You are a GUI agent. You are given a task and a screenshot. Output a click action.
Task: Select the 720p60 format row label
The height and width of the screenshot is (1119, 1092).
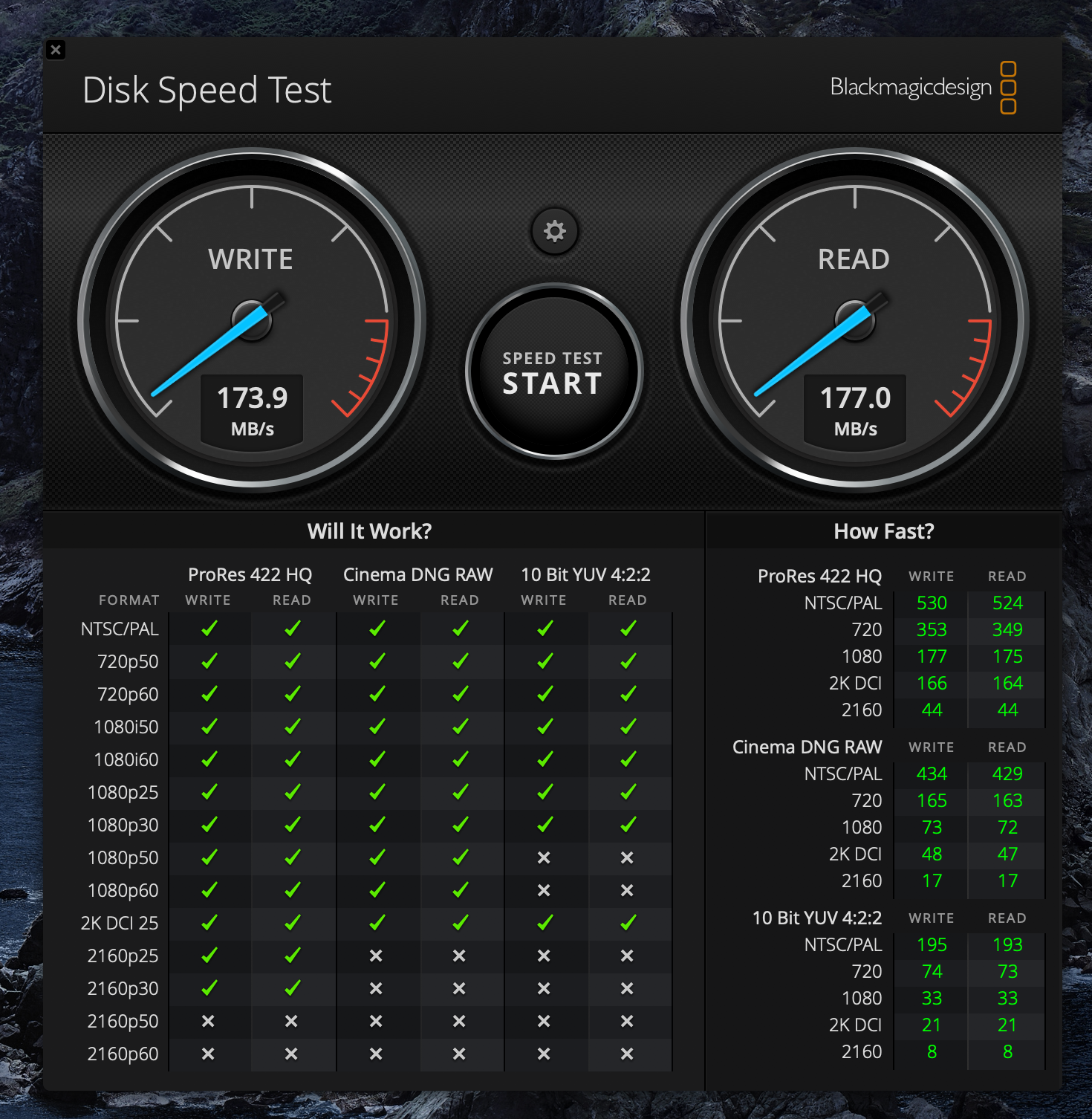pos(128,694)
